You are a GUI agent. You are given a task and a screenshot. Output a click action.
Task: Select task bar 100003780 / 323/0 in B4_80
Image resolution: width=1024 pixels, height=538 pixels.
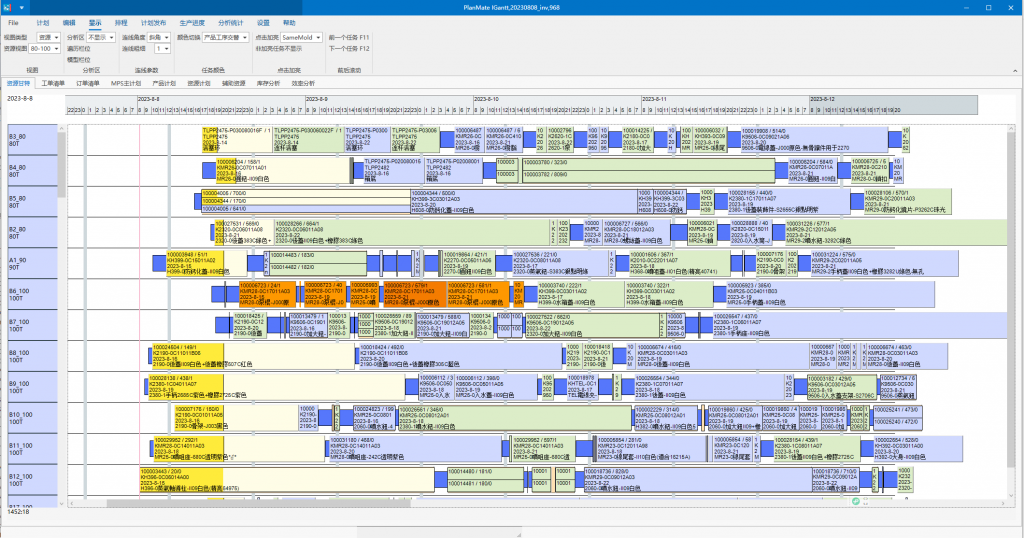648,162
